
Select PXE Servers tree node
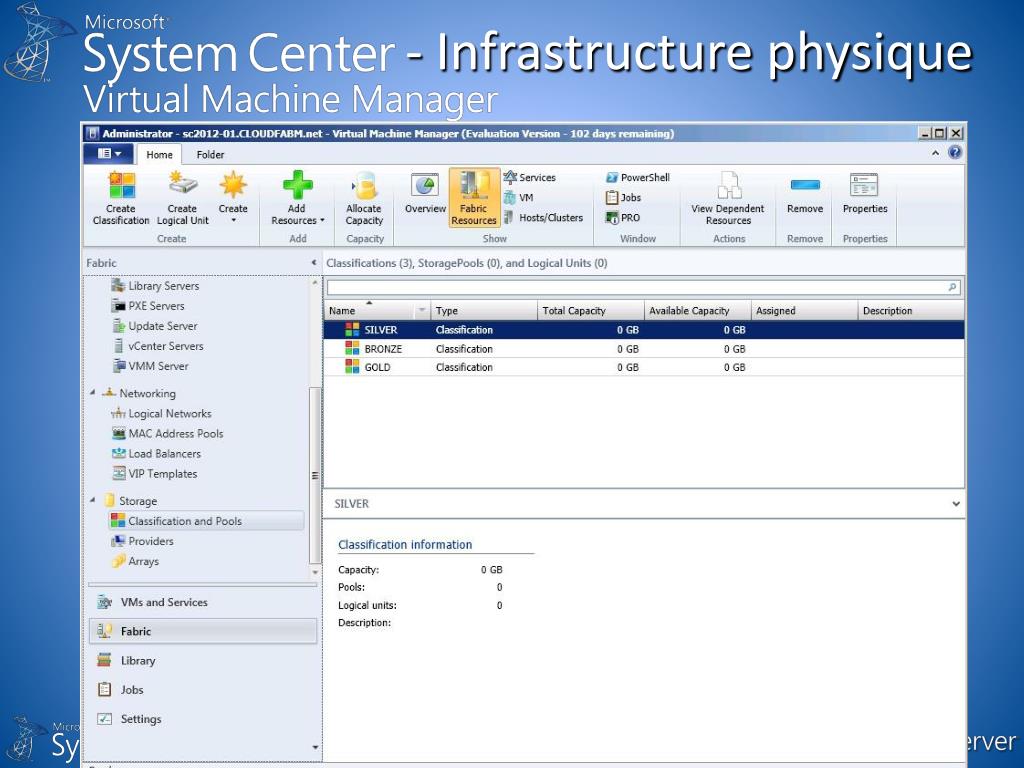click(x=148, y=306)
